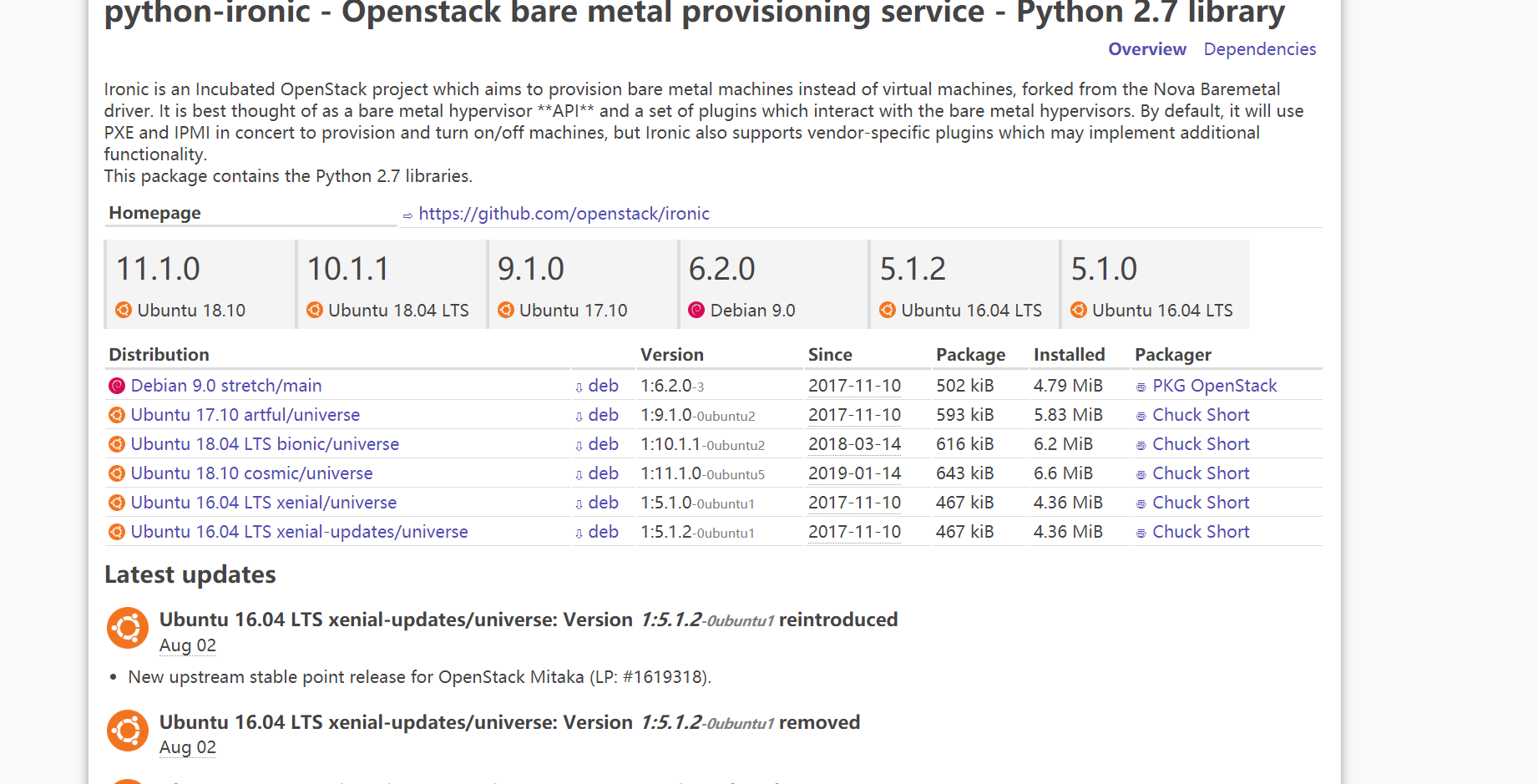Image resolution: width=1538 pixels, height=784 pixels.
Task: Click the 2019-01-14 since date
Action: tap(854, 473)
